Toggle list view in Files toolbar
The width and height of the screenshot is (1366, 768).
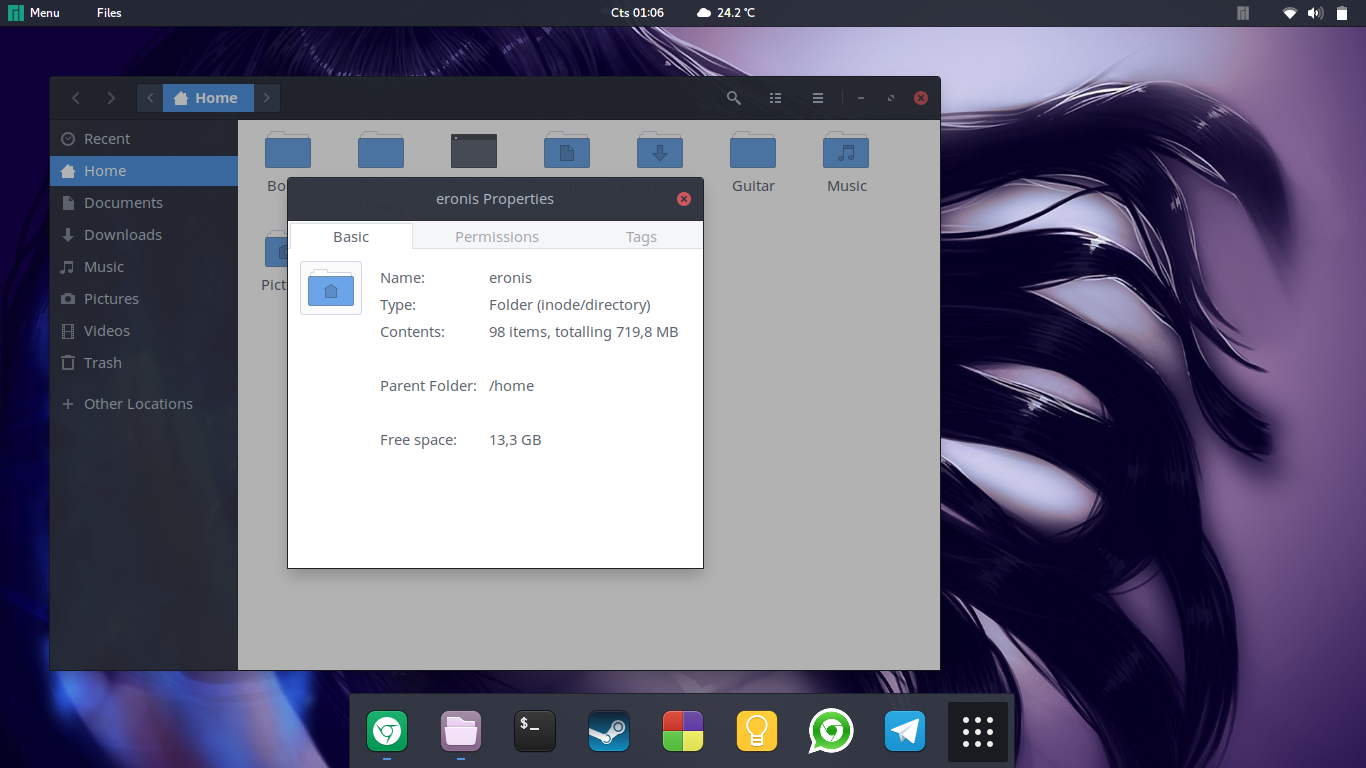click(x=776, y=98)
